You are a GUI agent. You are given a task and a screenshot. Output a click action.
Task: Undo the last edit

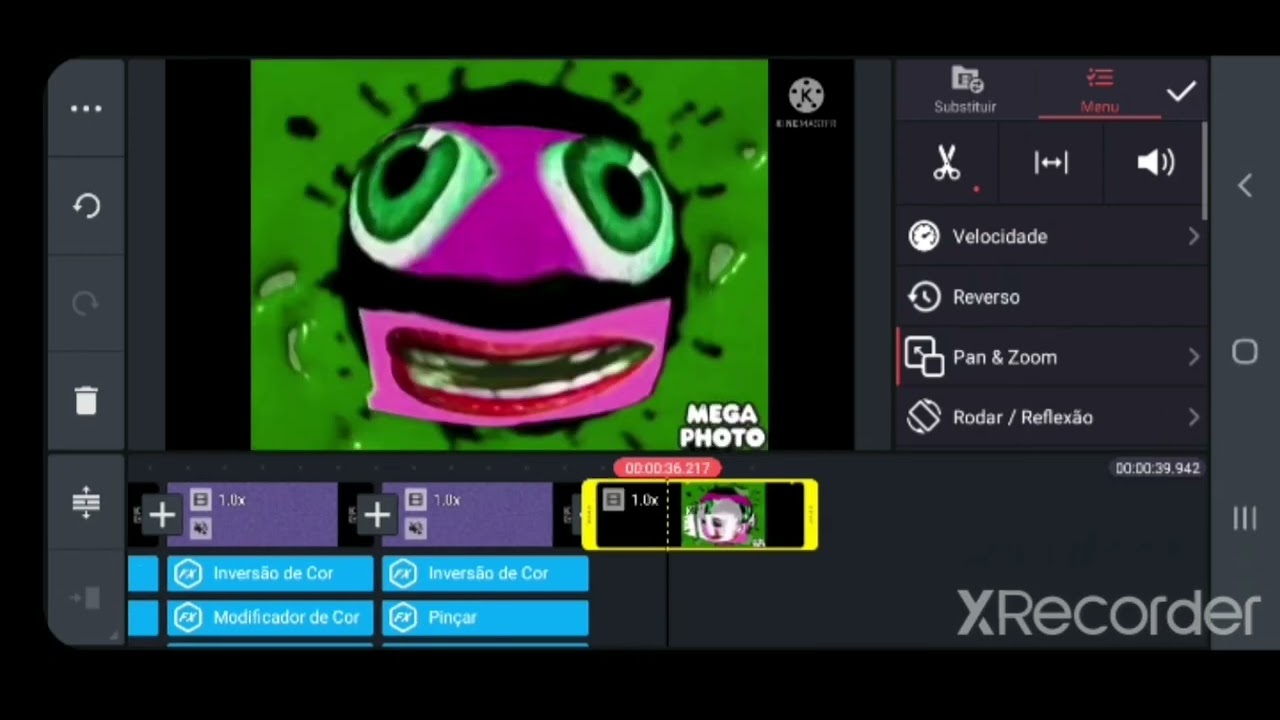pyautogui.click(x=86, y=206)
